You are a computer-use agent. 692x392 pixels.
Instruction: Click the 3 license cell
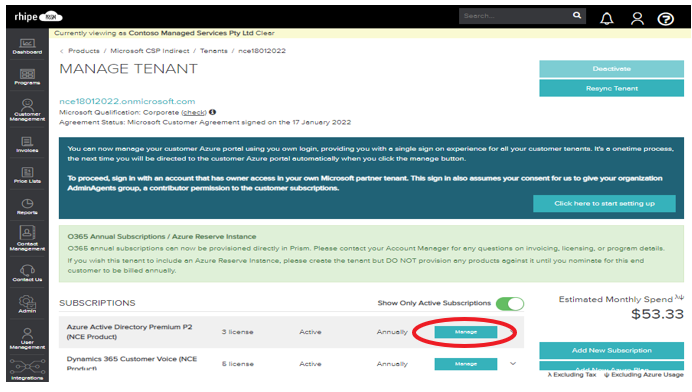pyautogui.click(x=237, y=332)
